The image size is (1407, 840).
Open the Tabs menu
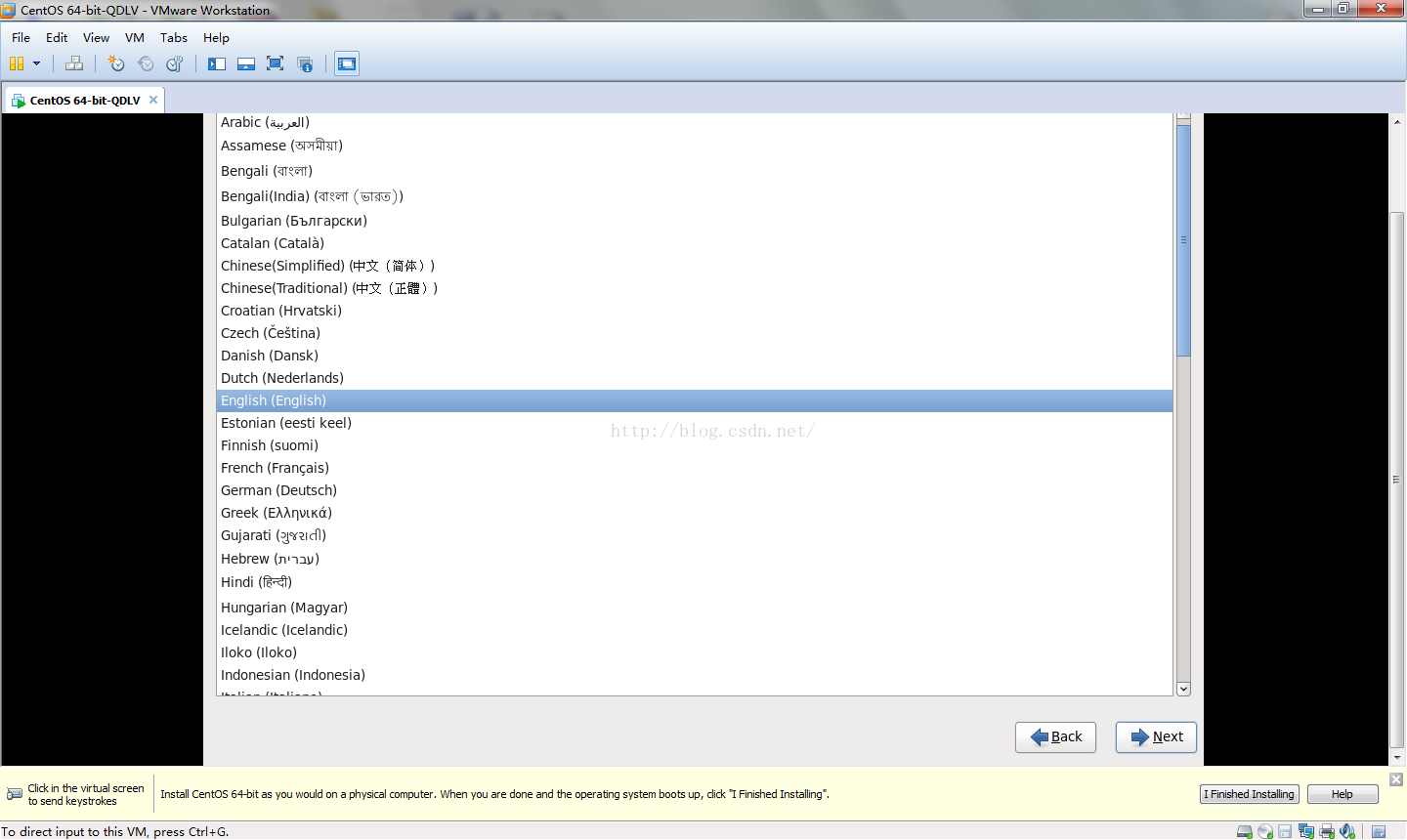click(x=174, y=37)
